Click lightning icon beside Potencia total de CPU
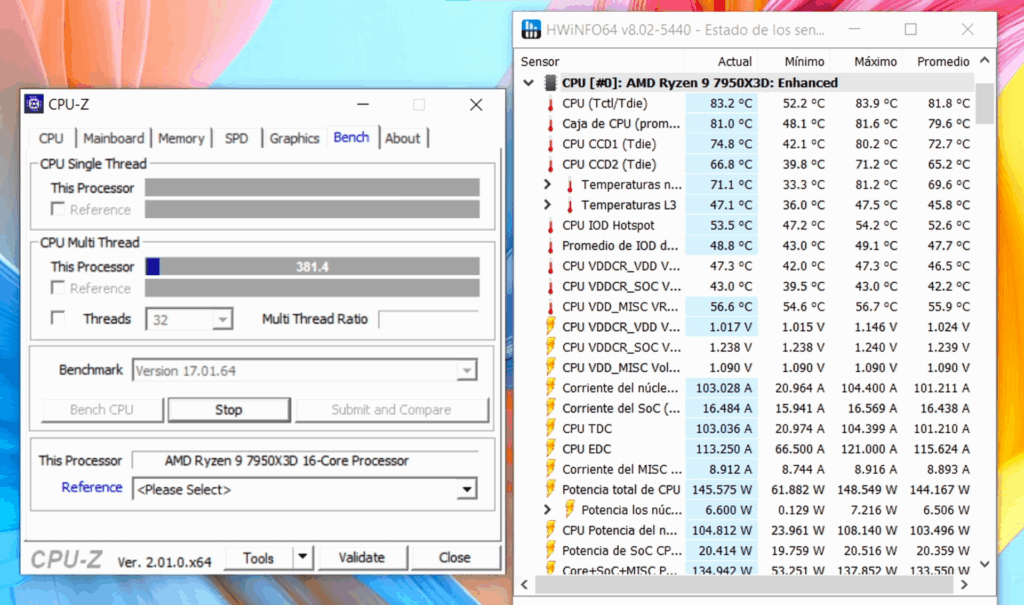1024x605 pixels. [549, 489]
